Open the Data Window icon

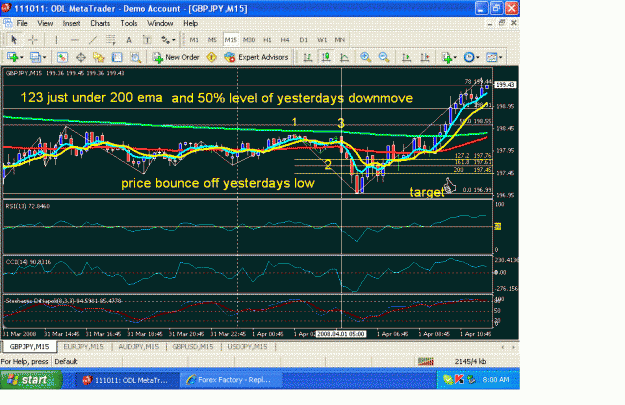point(81,57)
